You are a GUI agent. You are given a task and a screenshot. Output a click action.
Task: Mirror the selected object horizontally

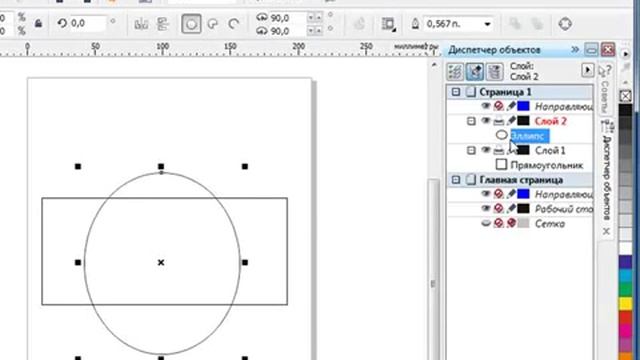141,24
